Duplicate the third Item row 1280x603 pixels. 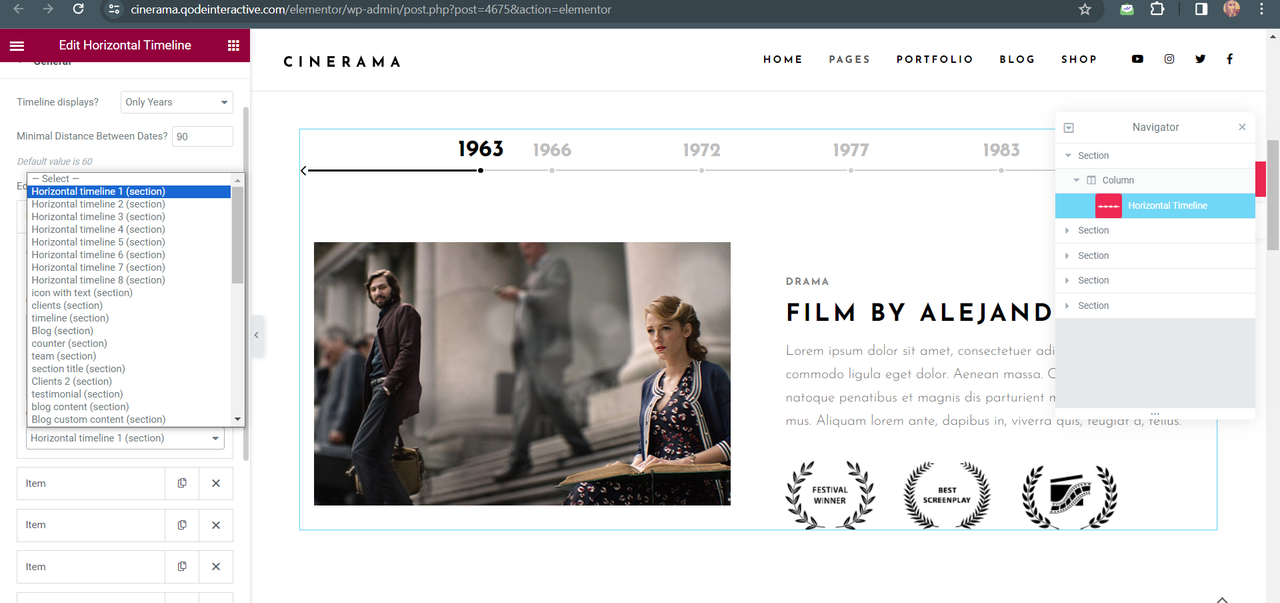[182, 566]
